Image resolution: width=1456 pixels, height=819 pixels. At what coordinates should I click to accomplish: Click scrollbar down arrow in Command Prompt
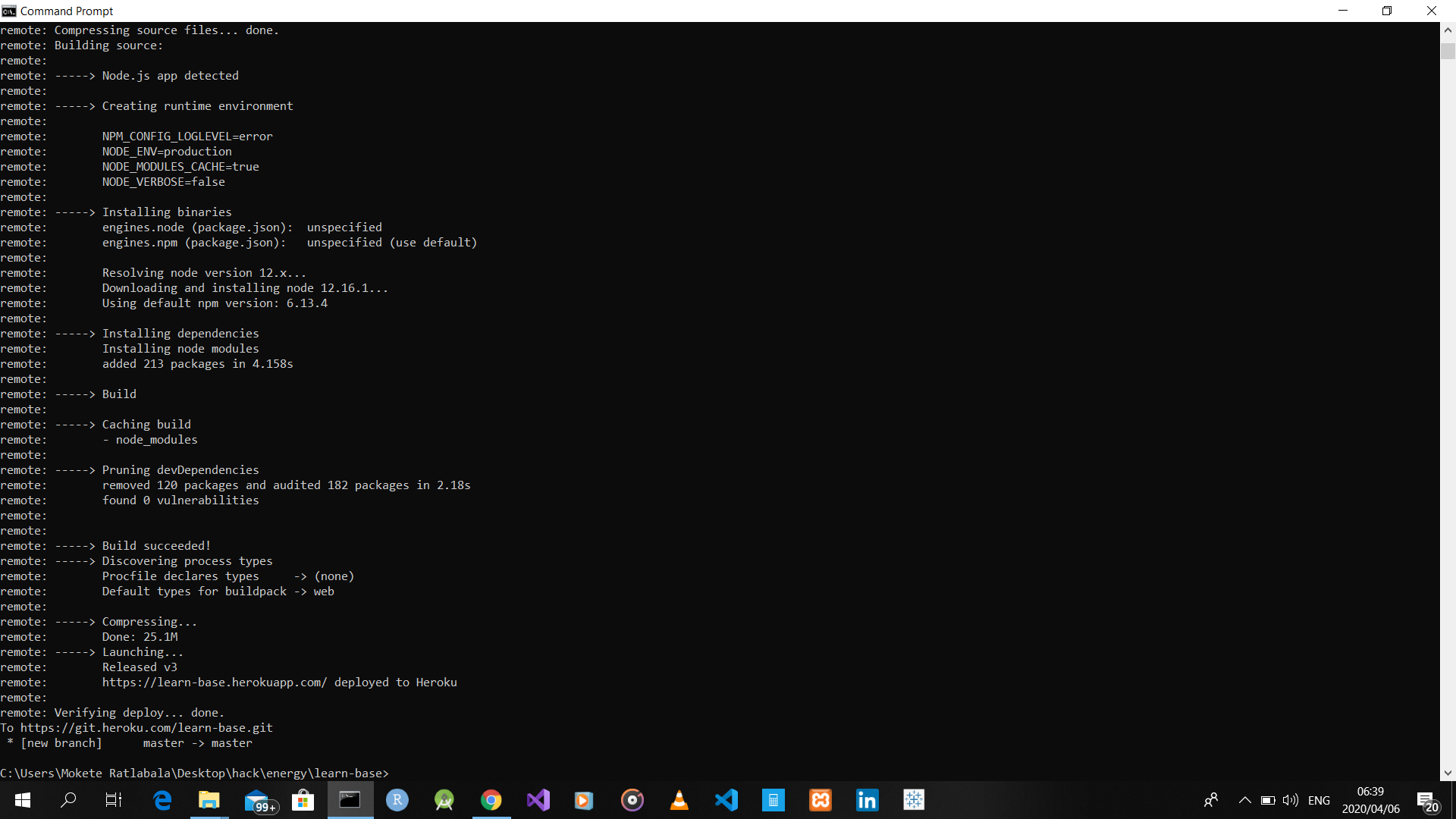pyautogui.click(x=1448, y=773)
